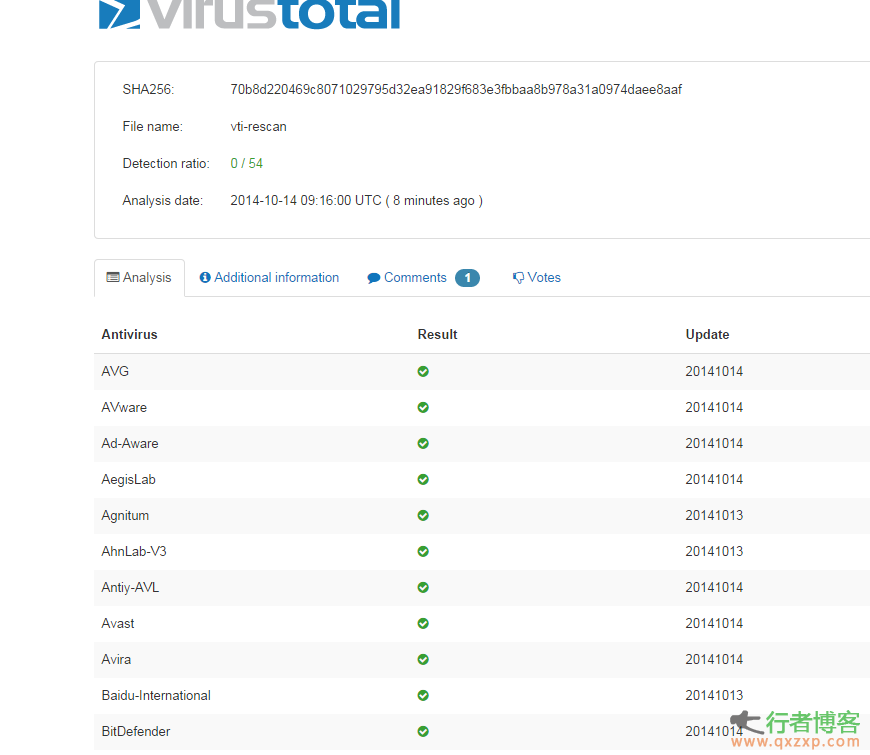
Task: Click the Comments speech bubble icon
Action: pyautogui.click(x=373, y=278)
